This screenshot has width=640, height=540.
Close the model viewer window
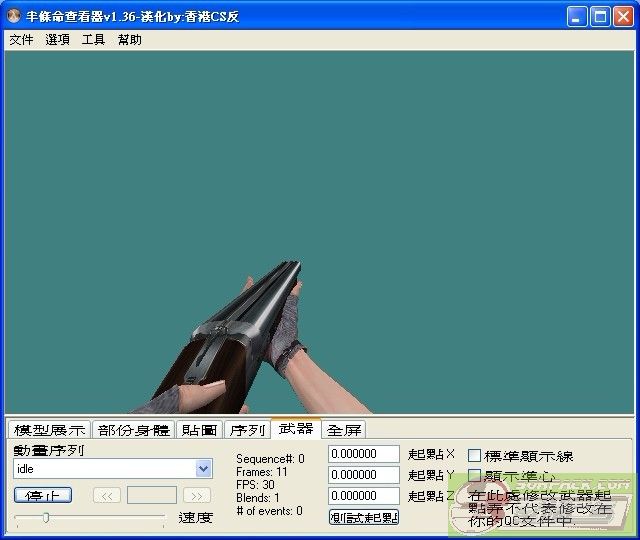623,17
